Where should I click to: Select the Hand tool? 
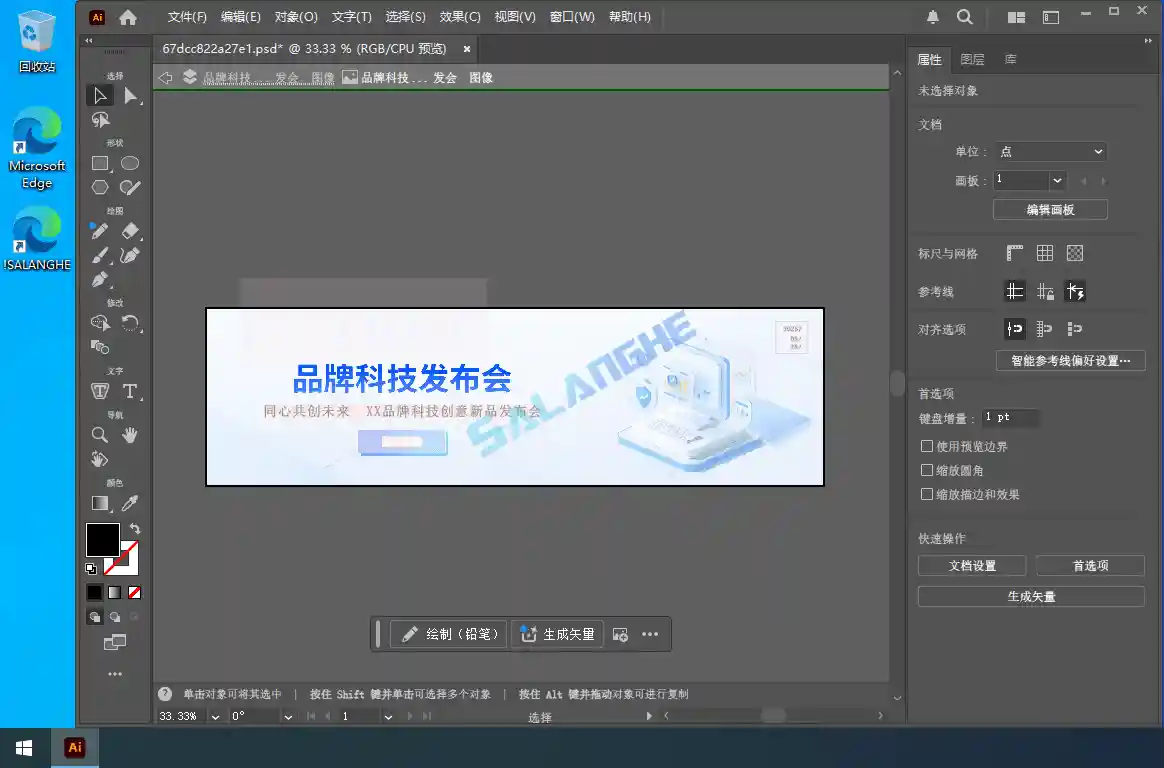(x=131, y=435)
